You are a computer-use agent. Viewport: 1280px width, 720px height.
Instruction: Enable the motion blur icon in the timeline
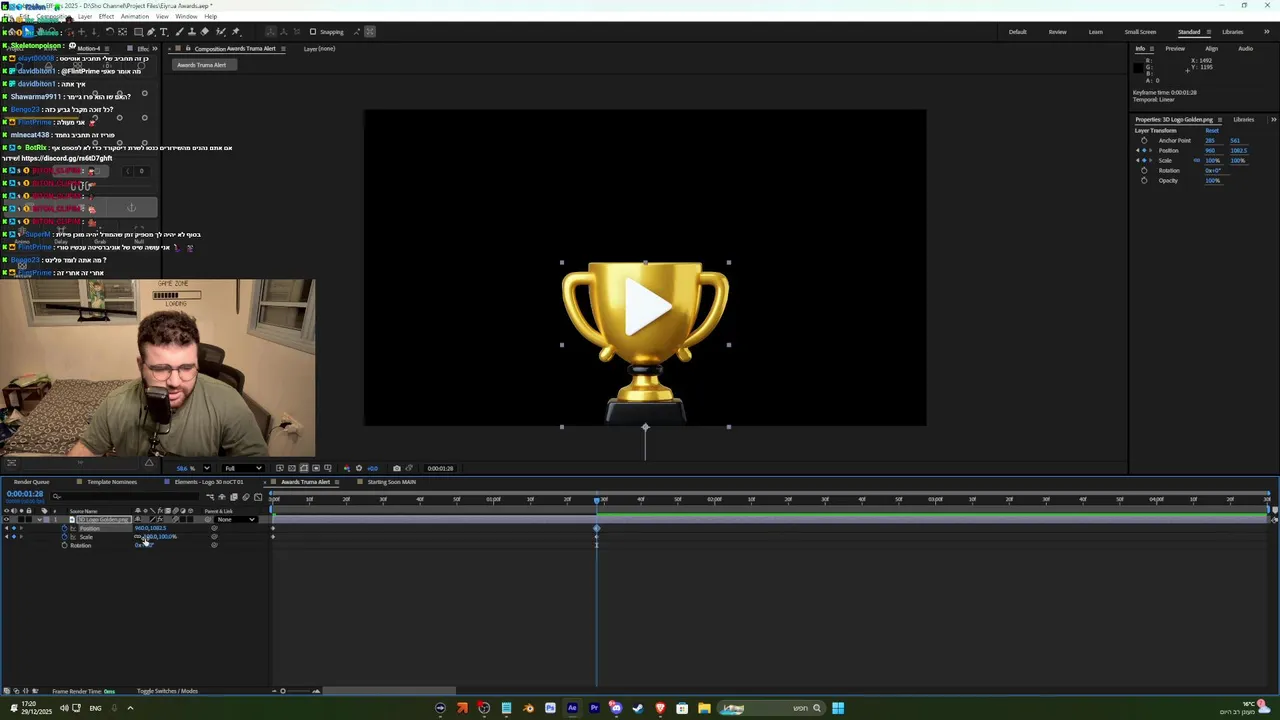coord(246,497)
